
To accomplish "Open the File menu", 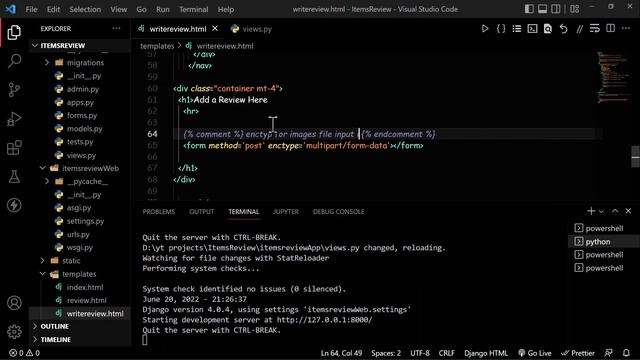I will coord(31,9).
